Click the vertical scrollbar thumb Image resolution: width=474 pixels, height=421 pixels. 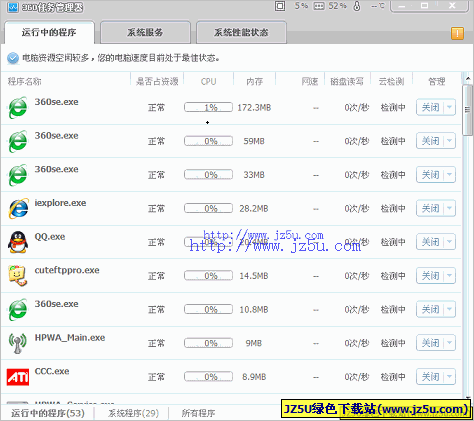click(467, 110)
